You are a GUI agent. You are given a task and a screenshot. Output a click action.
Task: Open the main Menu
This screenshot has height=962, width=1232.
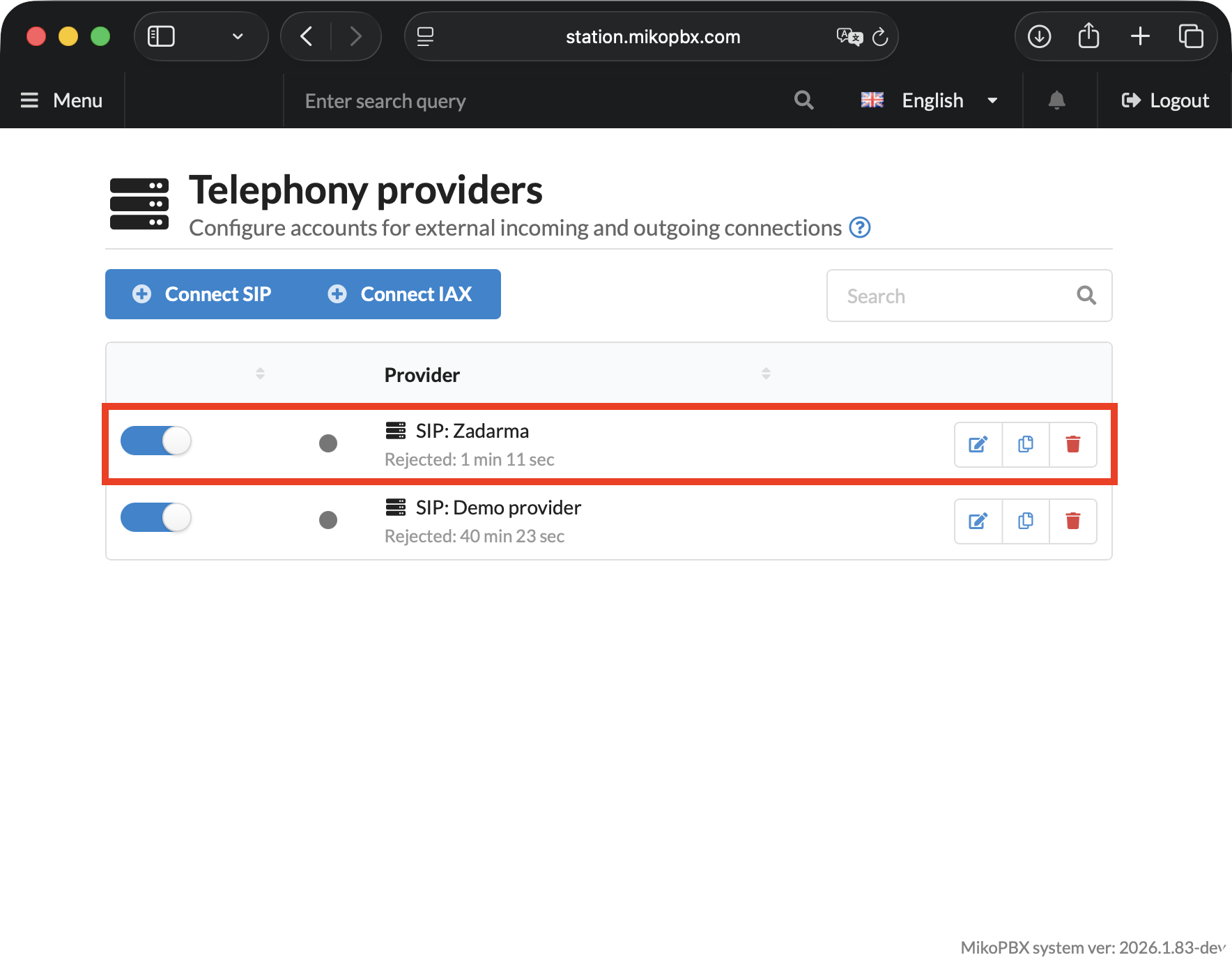click(62, 100)
